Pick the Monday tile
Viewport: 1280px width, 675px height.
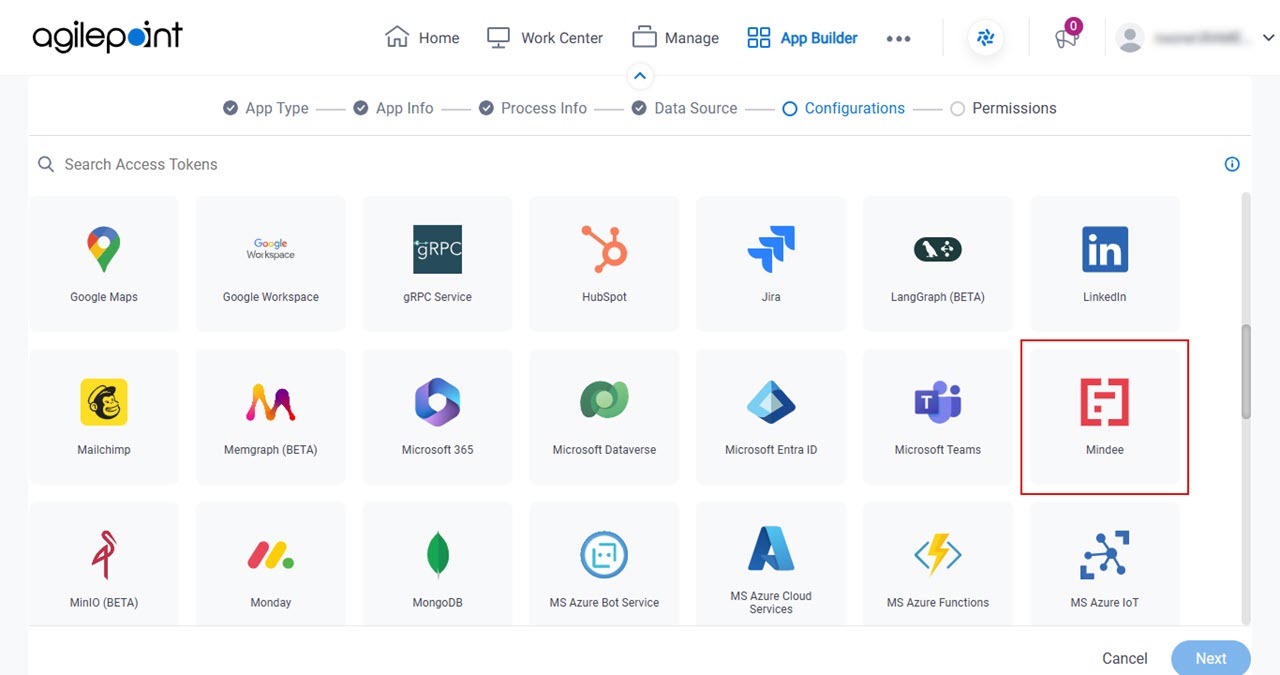[x=271, y=564]
